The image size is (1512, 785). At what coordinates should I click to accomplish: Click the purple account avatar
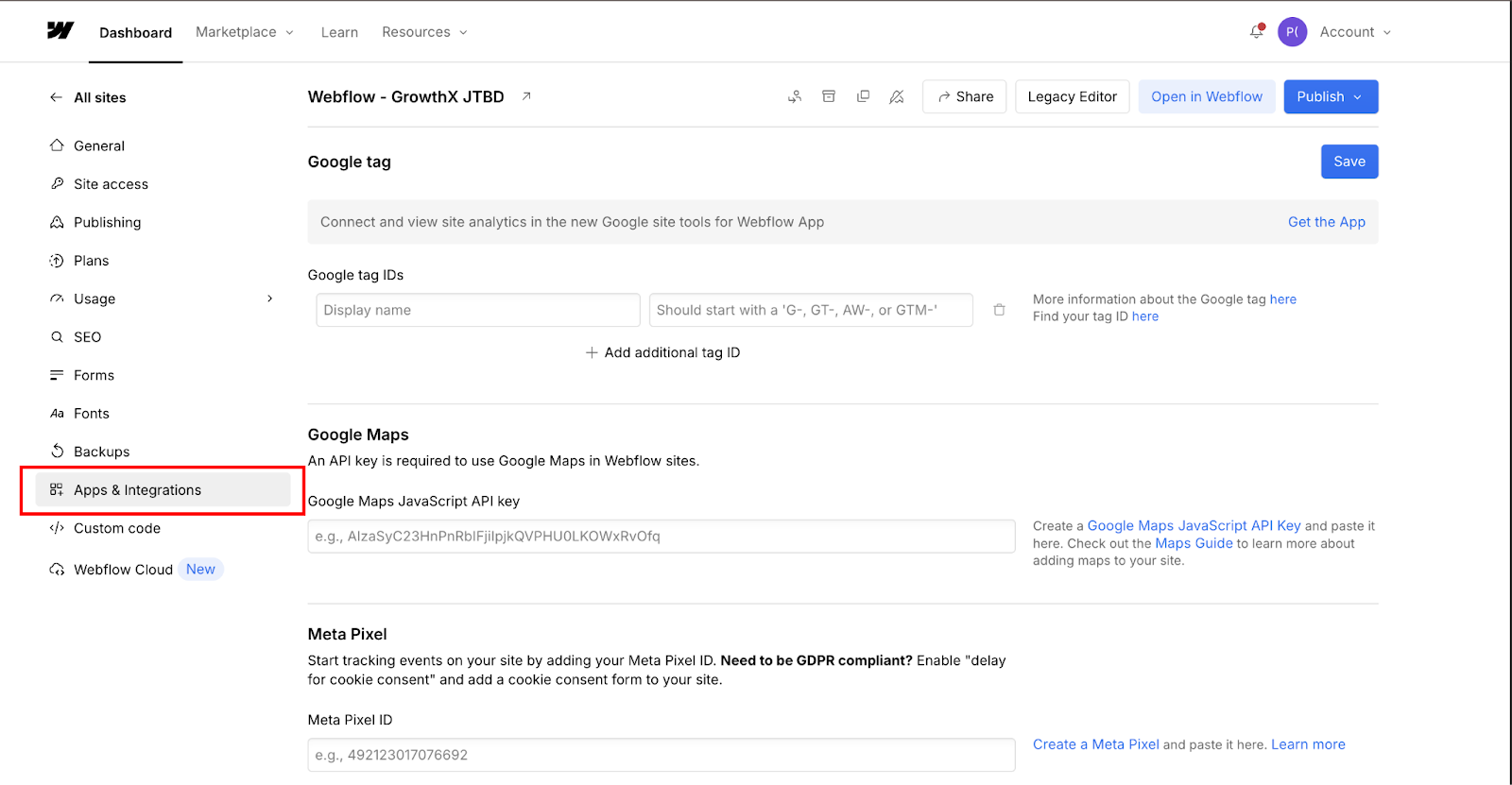tap(1292, 32)
